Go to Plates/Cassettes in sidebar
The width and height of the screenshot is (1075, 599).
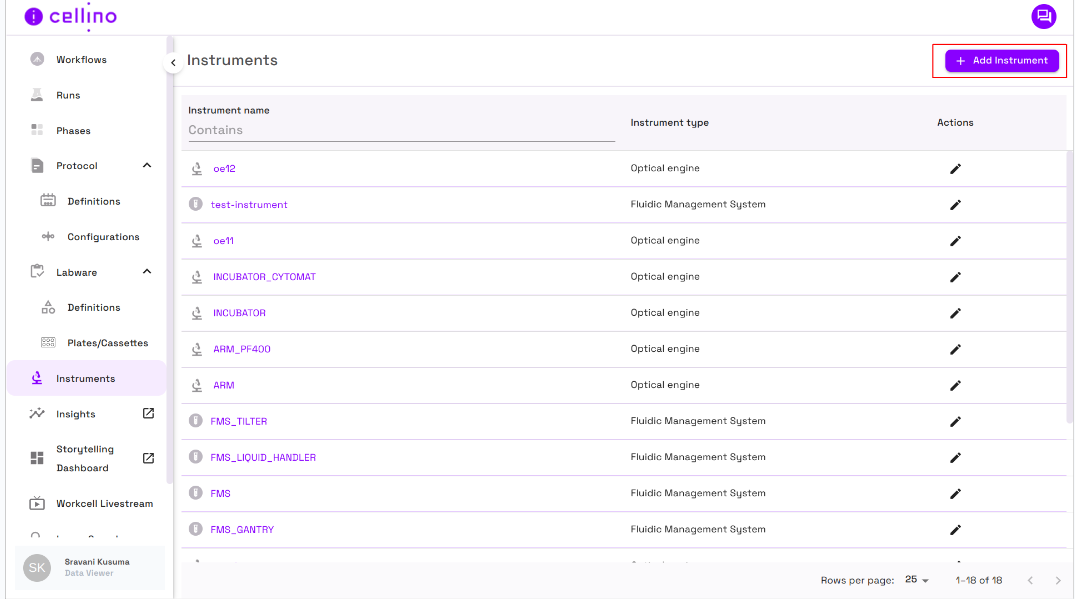[107, 343]
